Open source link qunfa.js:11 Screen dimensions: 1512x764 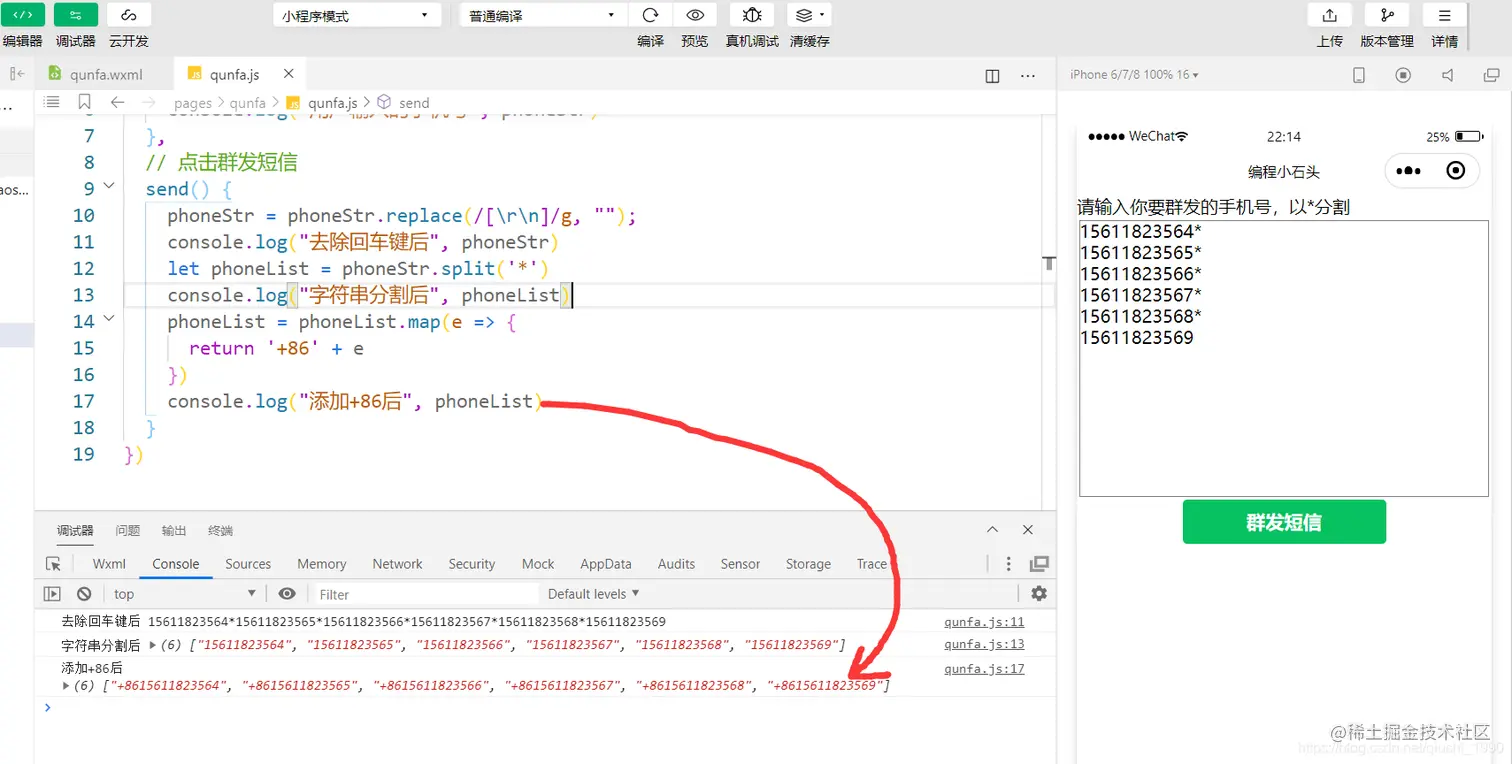(984, 622)
